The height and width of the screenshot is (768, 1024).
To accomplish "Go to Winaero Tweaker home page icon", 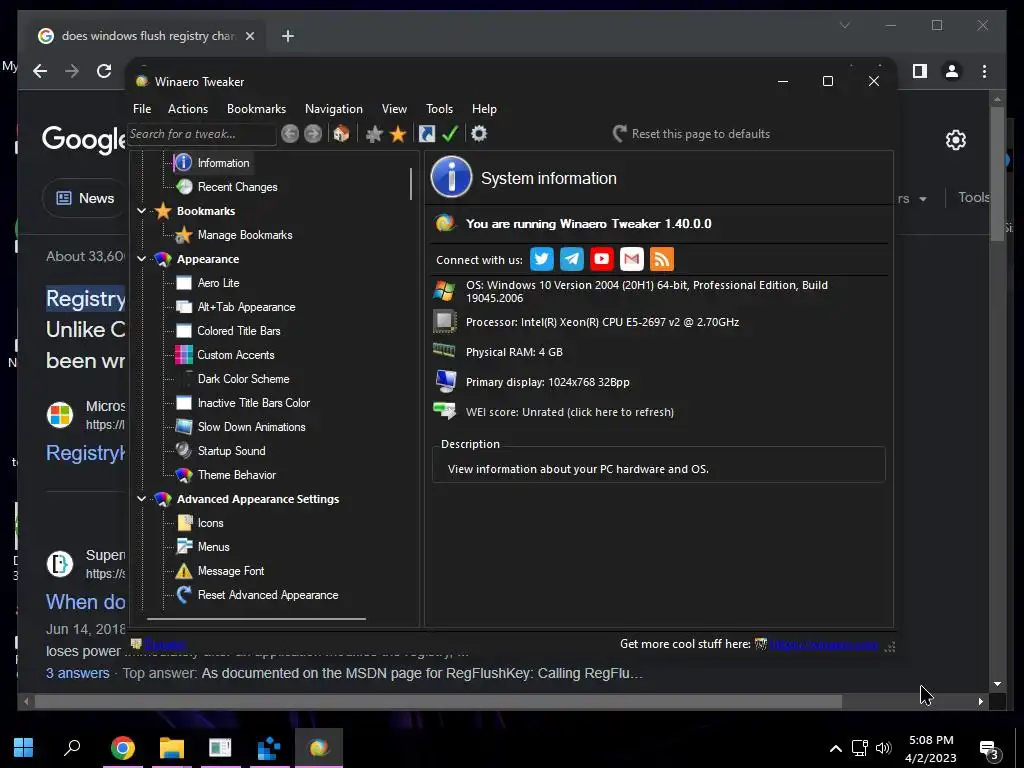I will (x=341, y=134).
